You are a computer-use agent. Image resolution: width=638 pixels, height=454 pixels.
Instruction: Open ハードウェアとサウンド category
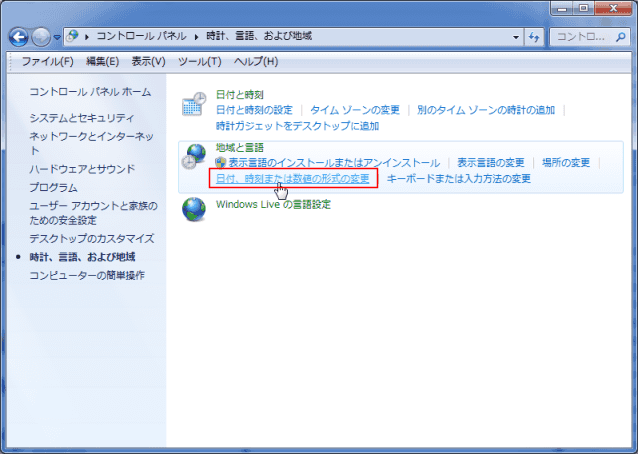click(82, 169)
